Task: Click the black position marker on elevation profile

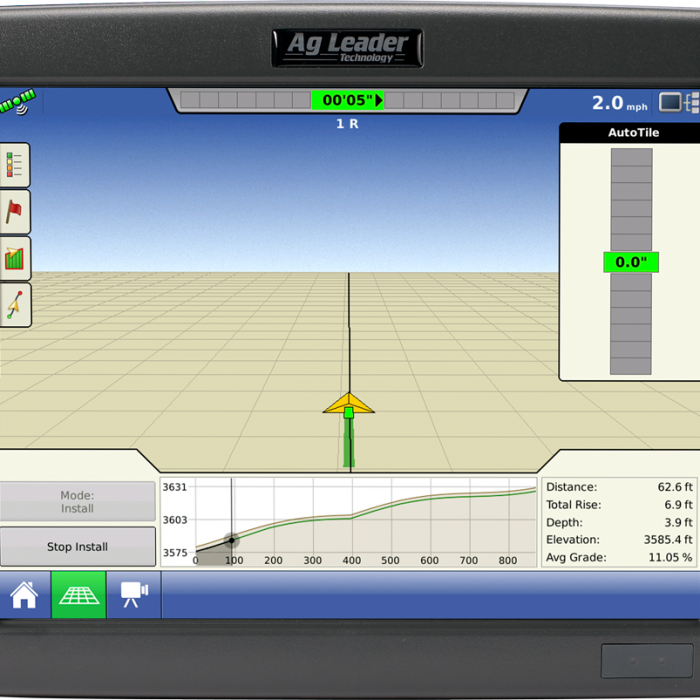Action: point(232,540)
